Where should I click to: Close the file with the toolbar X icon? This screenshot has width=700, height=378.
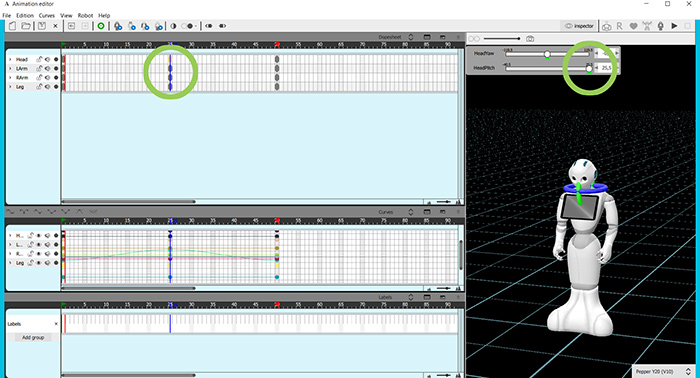(x=55, y=26)
